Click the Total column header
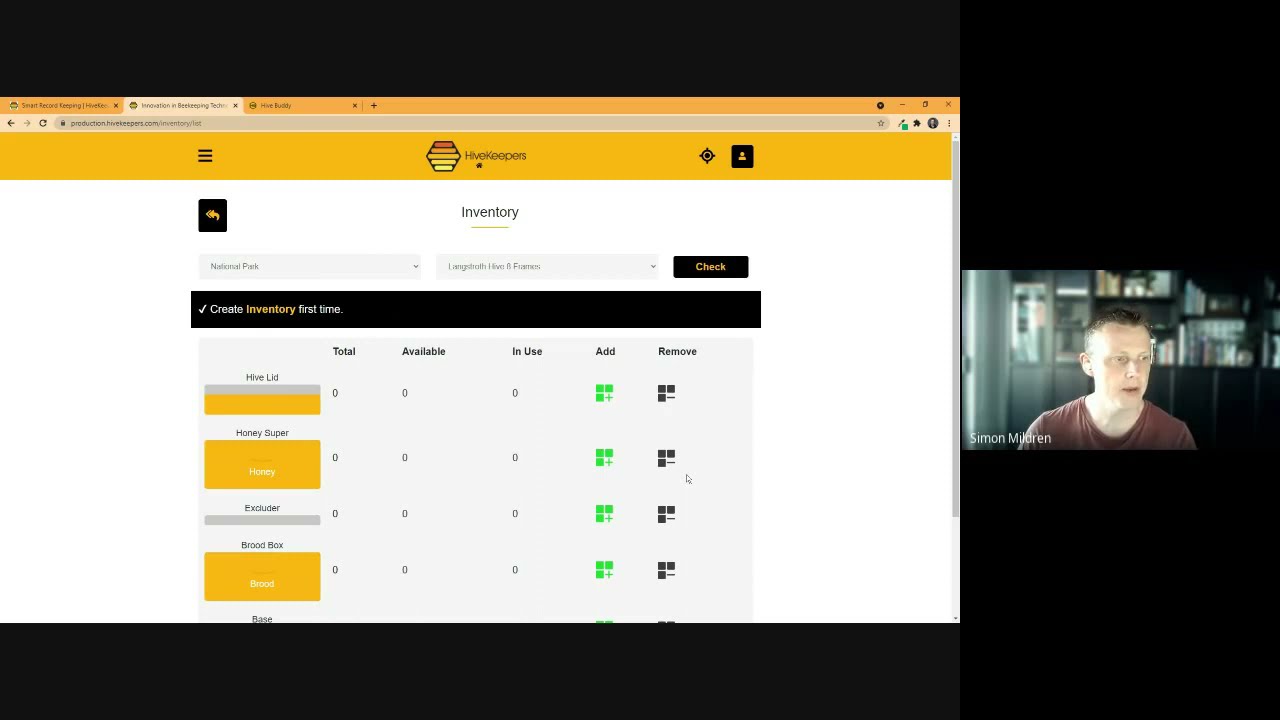This screenshot has width=1280, height=720. (x=344, y=351)
